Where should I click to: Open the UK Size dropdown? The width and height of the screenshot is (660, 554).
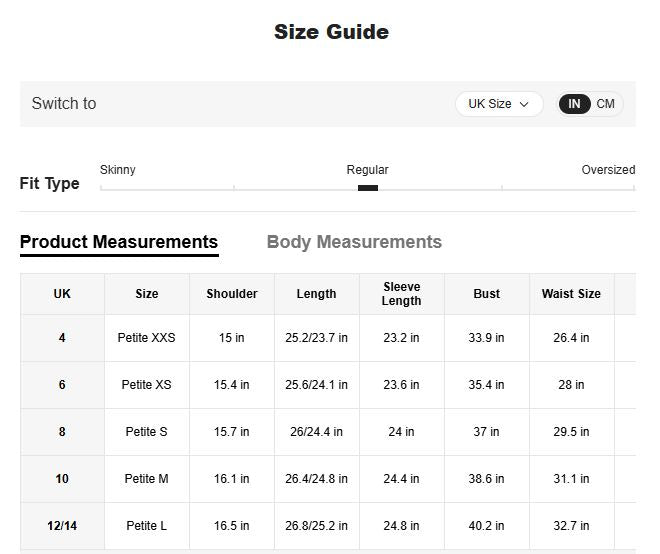498,104
